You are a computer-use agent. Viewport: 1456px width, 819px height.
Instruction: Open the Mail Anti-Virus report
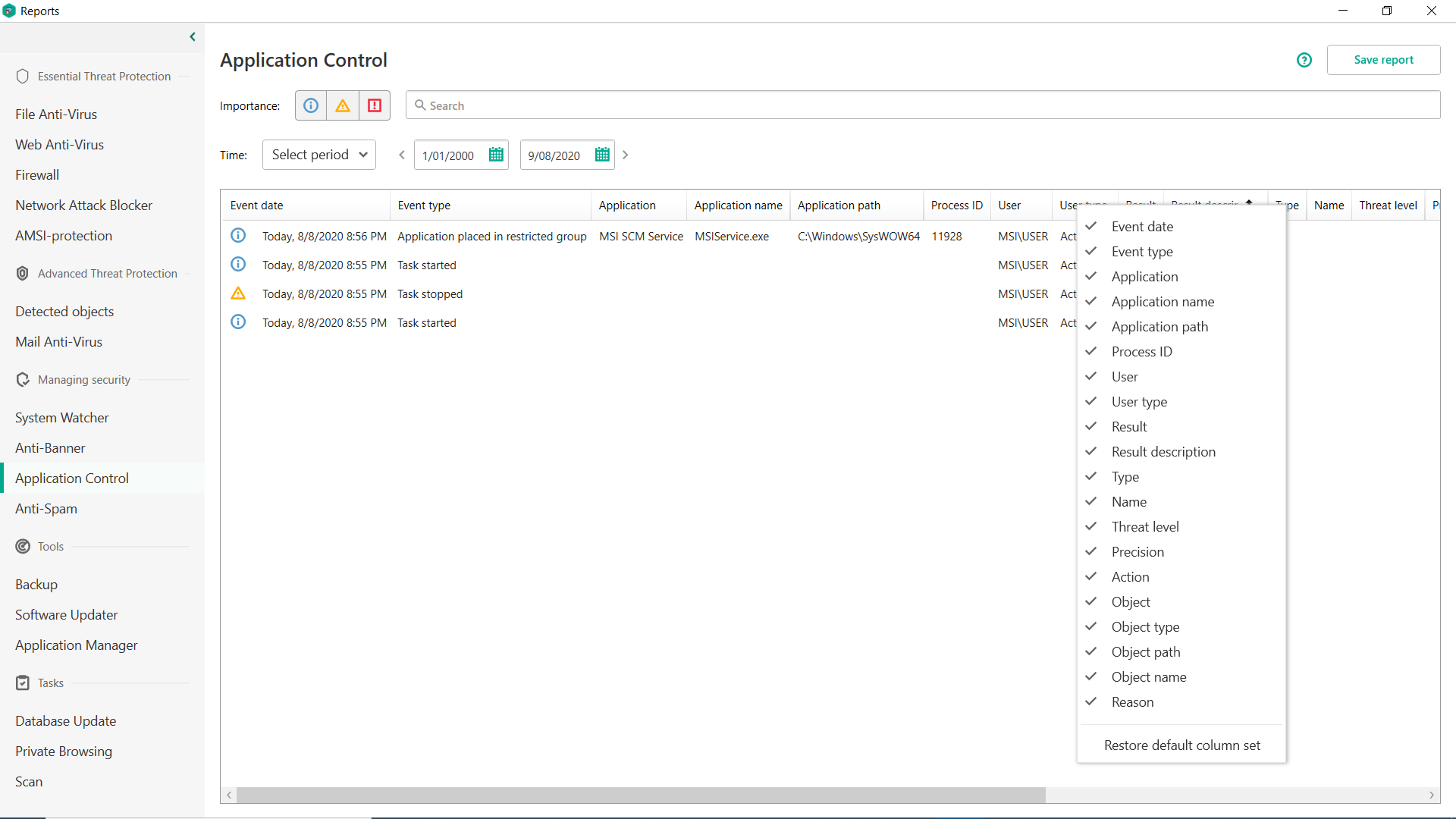coord(58,341)
